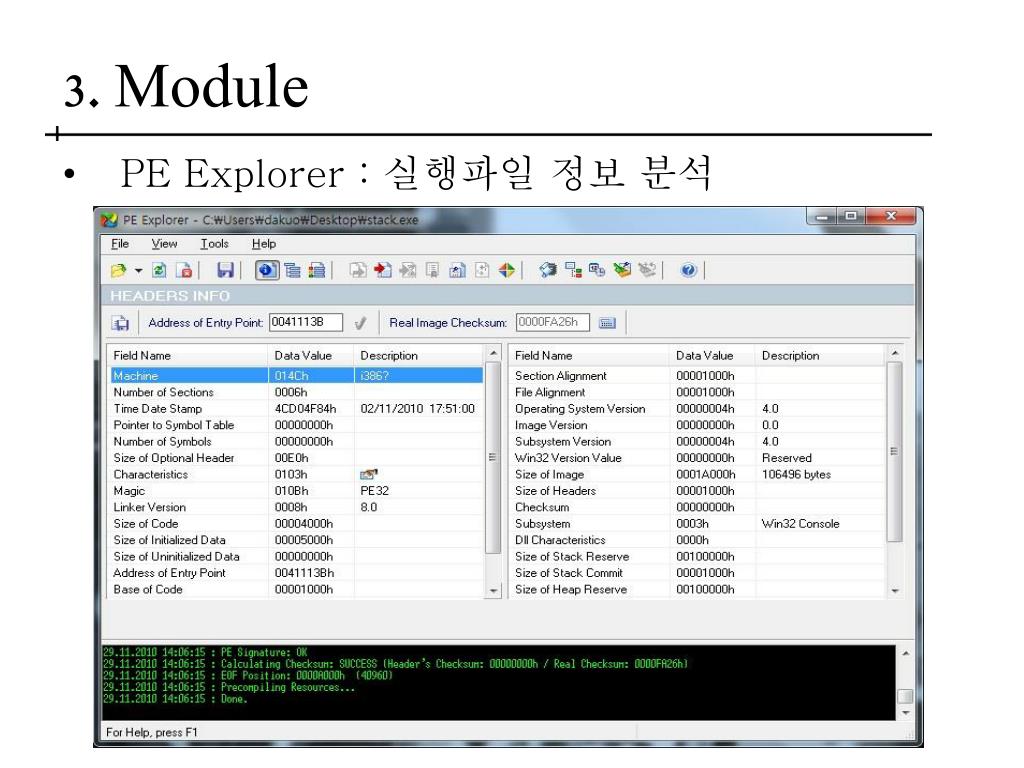The image size is (1024, 768).
Task: Open the Data Directories view icon
Action: coord(292,270)
